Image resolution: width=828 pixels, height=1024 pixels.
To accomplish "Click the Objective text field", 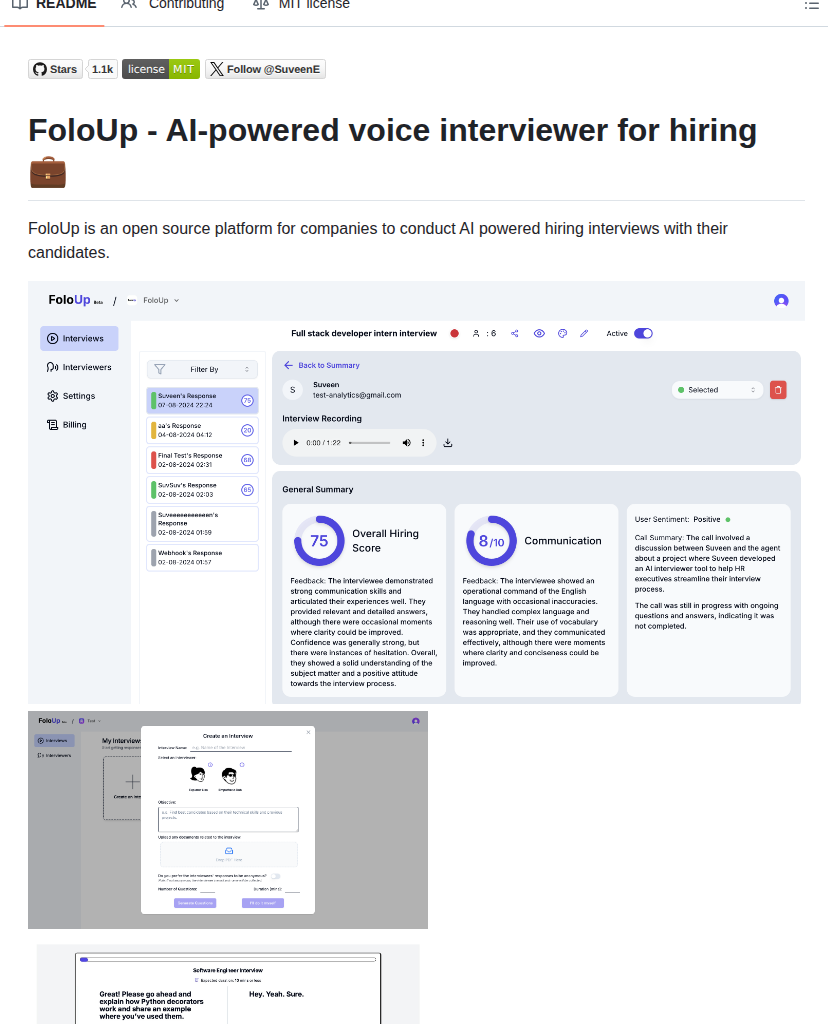I will 228,819.
